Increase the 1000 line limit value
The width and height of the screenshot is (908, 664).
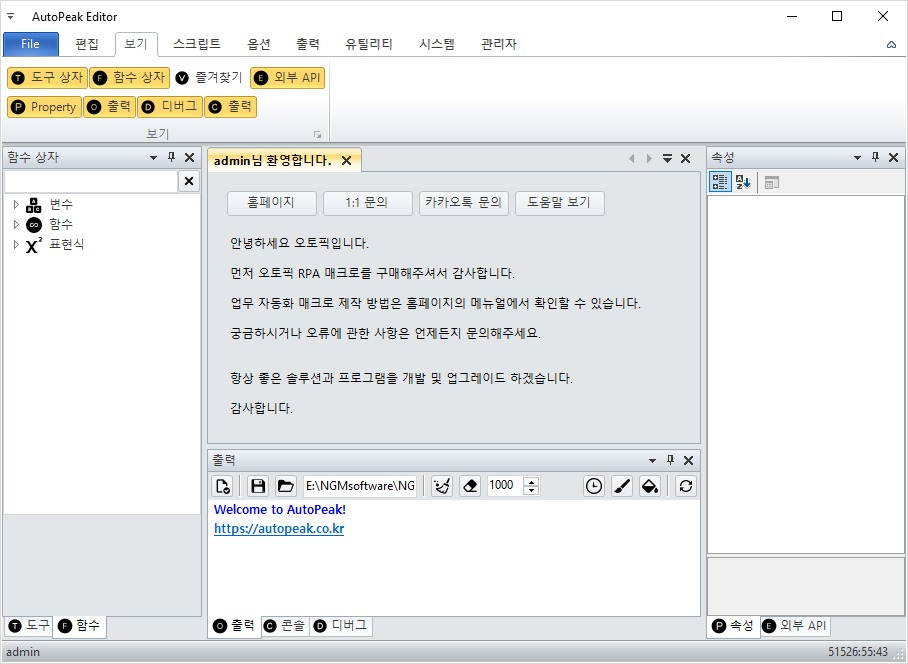coord(531,481)
